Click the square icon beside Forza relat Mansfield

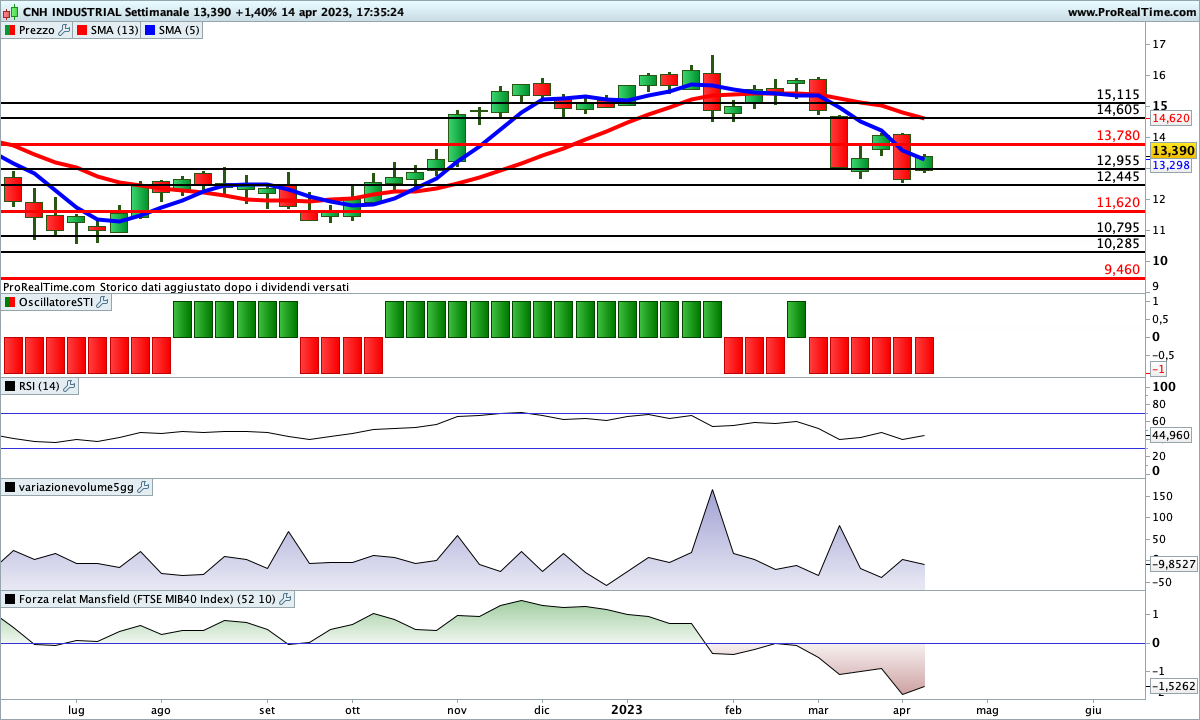(10, 599)
